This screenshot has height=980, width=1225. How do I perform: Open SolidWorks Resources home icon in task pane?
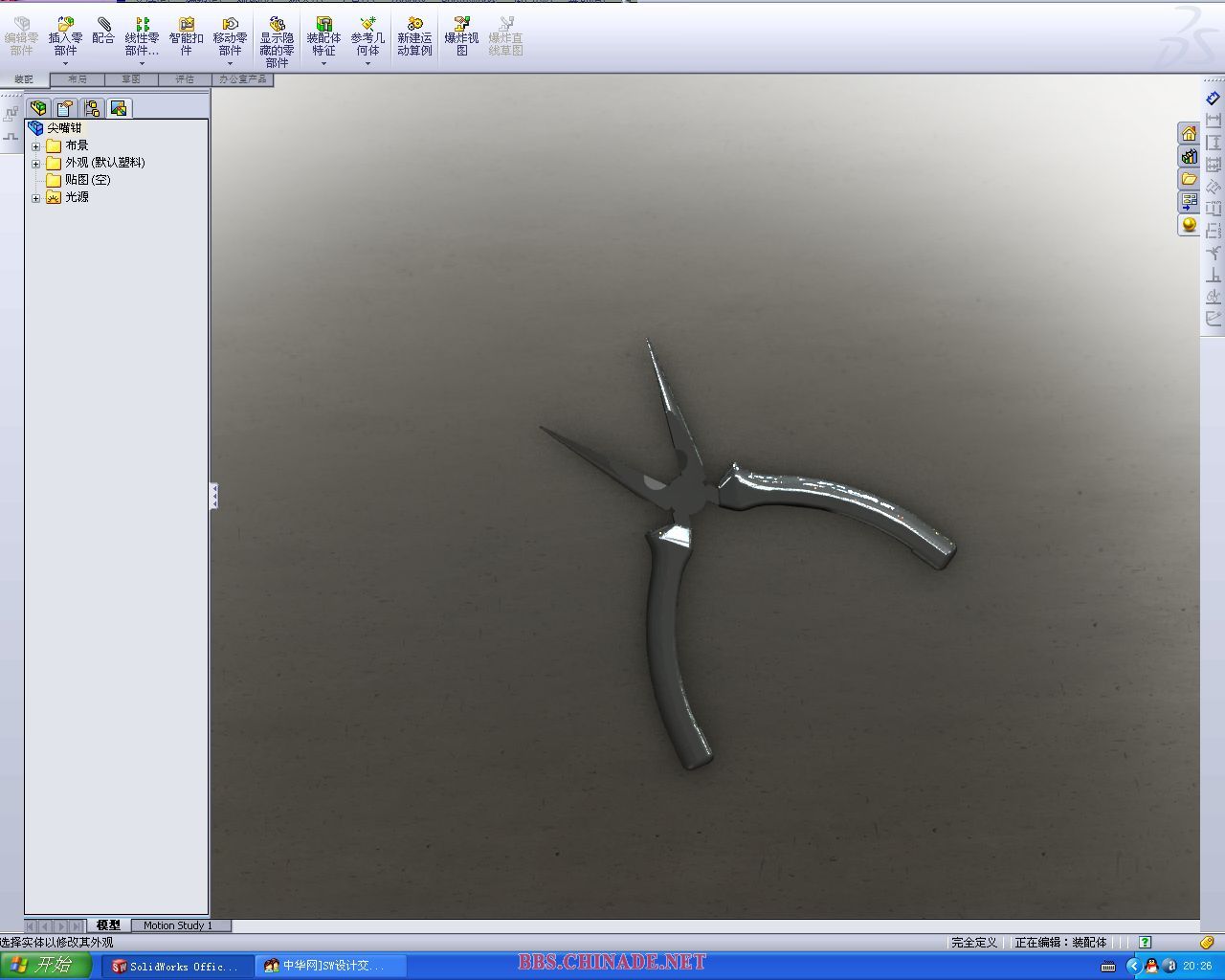(1189, 133)
